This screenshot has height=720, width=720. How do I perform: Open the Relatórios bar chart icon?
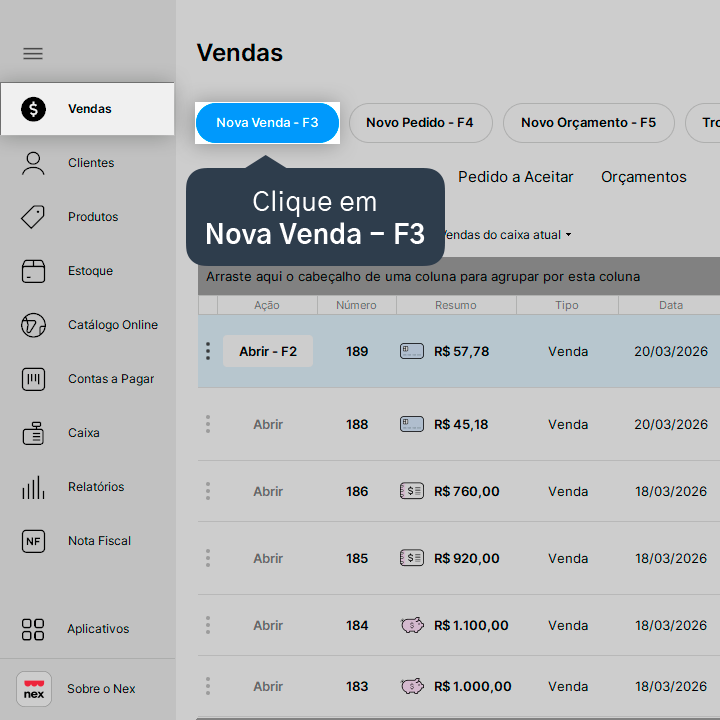(x=34, y=487)
